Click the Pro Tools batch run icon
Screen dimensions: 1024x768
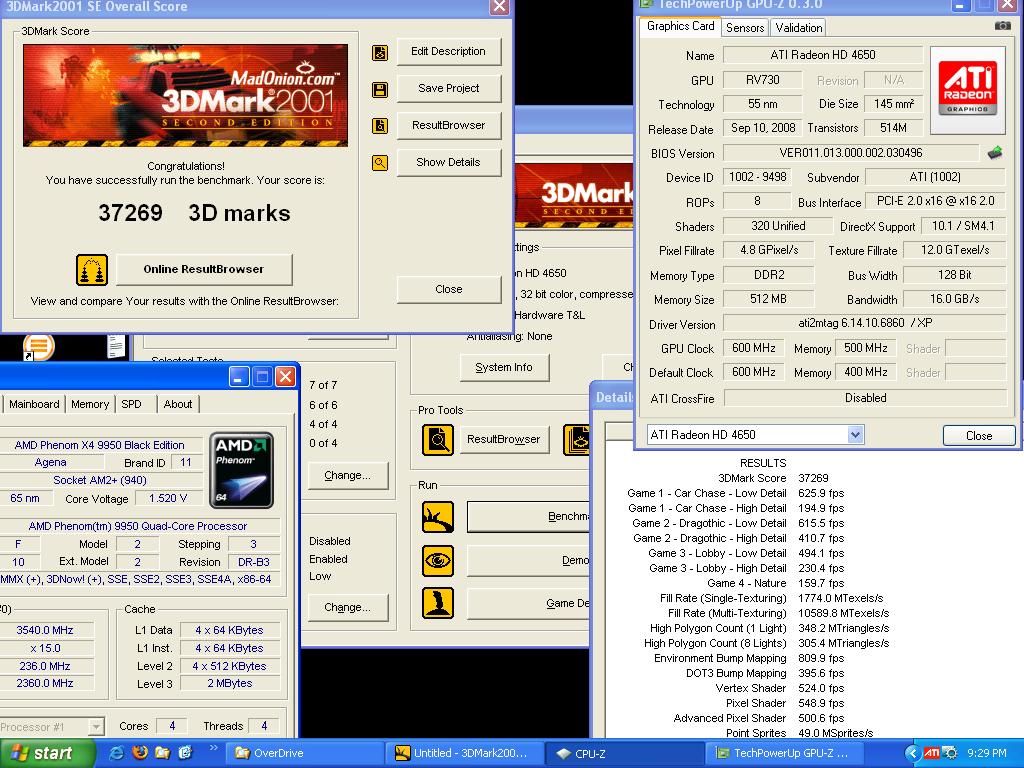(x=577, y=440)
